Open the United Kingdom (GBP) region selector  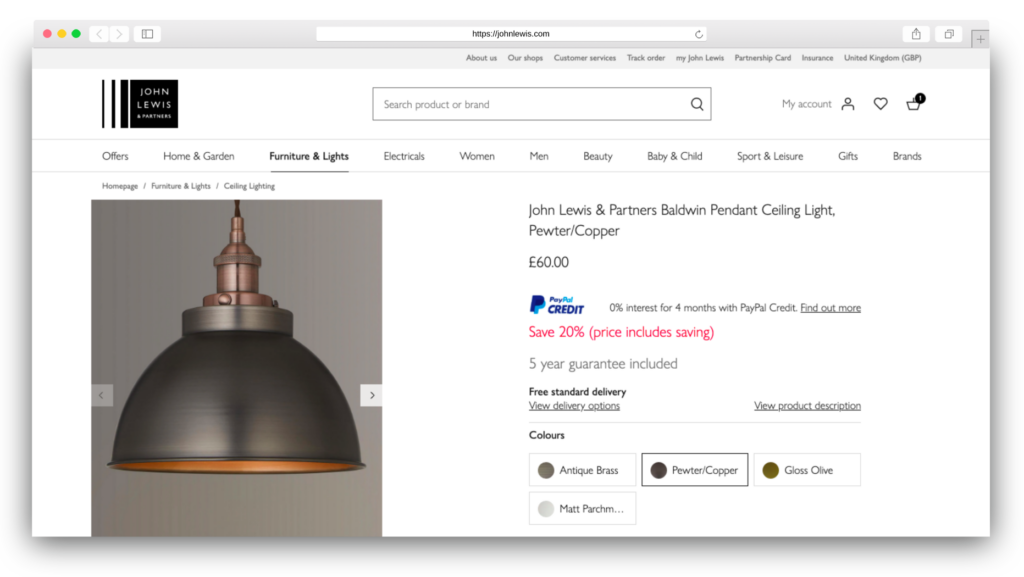[x=882, y=58]
